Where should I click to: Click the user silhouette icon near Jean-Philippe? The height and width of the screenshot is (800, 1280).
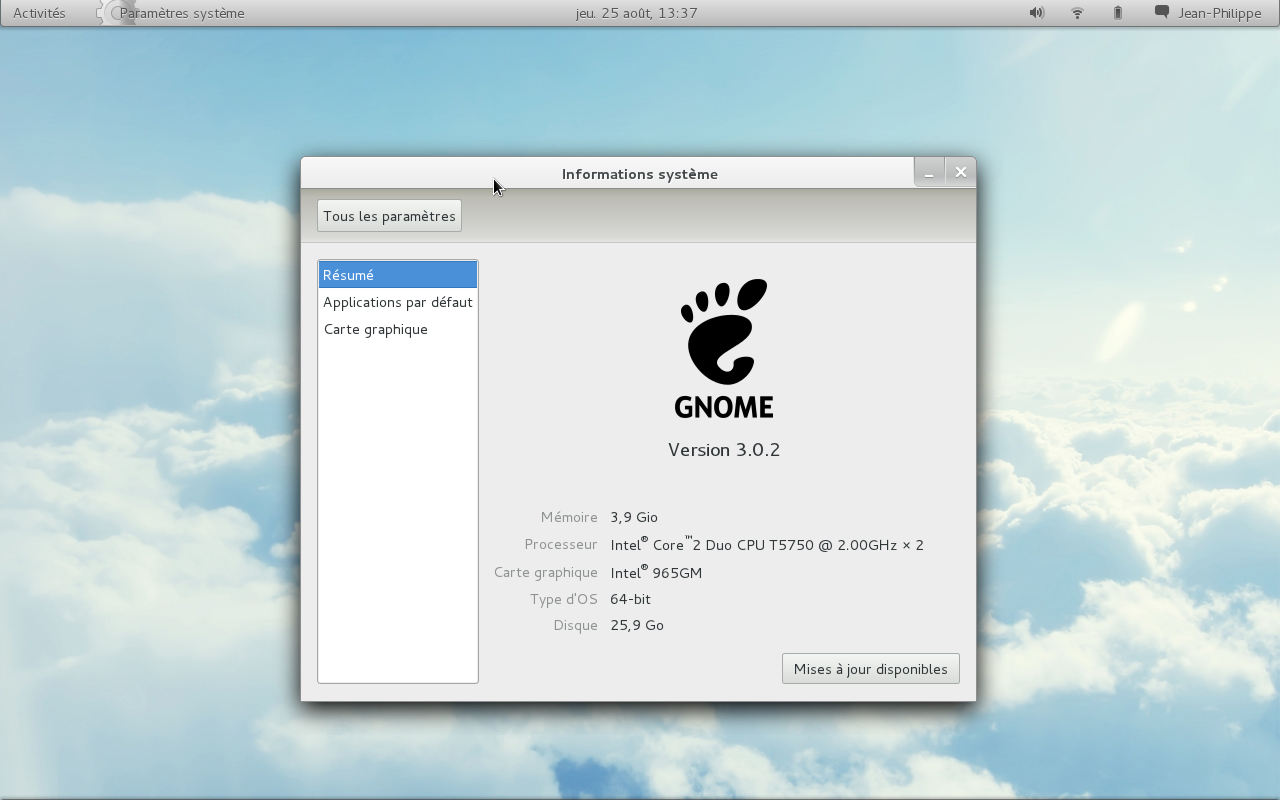click(x=1160, y=13)
